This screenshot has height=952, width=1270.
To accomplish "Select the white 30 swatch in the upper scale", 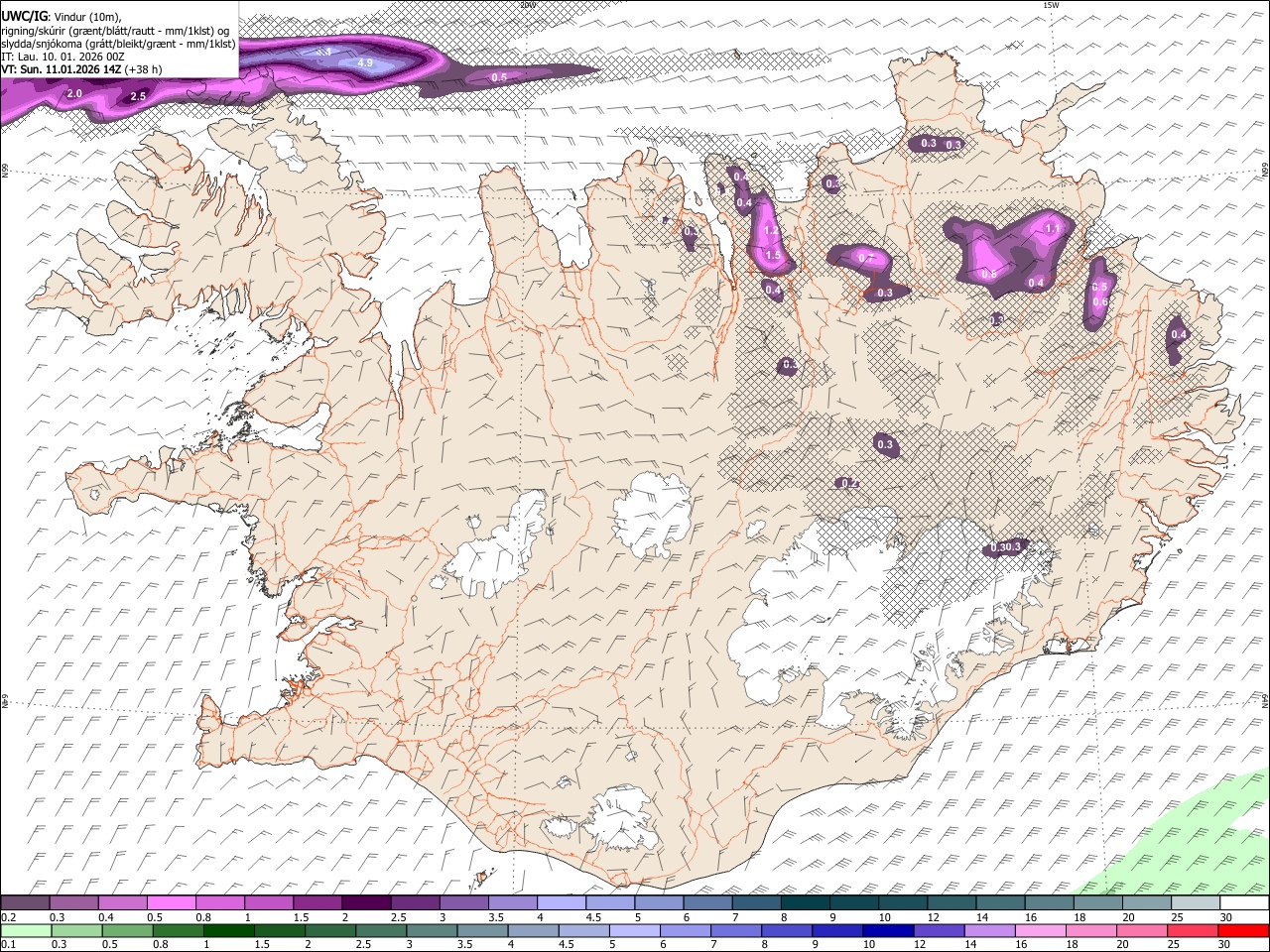I will pos(1244,903).
